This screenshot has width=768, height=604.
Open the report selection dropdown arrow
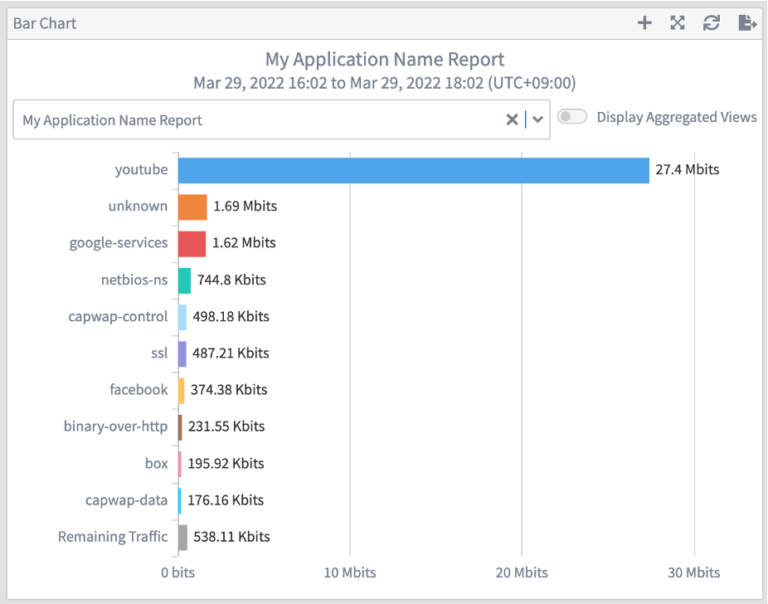(538, 120)
